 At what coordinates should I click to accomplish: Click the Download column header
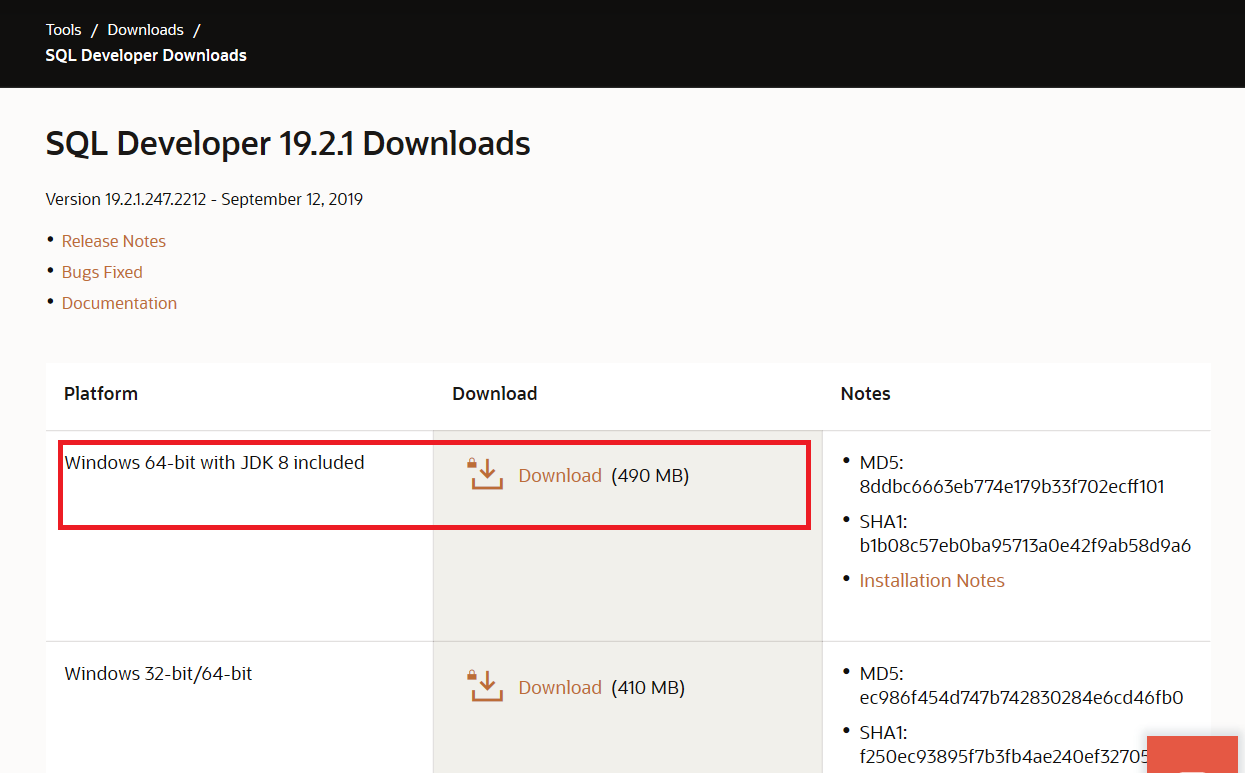495,394
